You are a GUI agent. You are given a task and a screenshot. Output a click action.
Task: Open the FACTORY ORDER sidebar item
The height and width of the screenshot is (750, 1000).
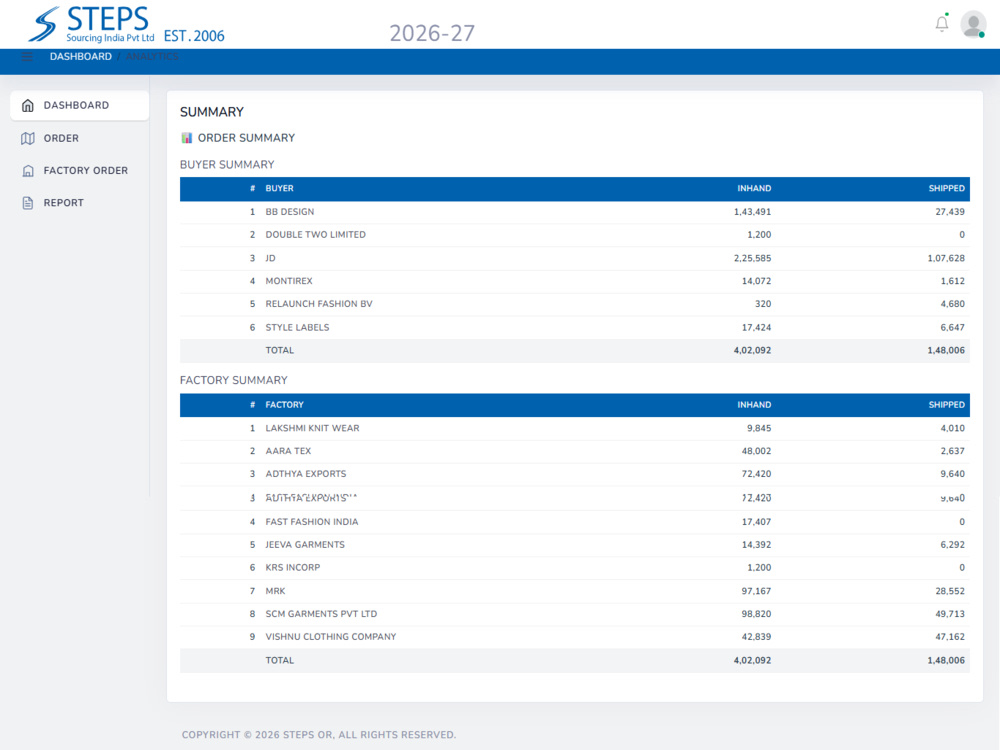(80, 170)
